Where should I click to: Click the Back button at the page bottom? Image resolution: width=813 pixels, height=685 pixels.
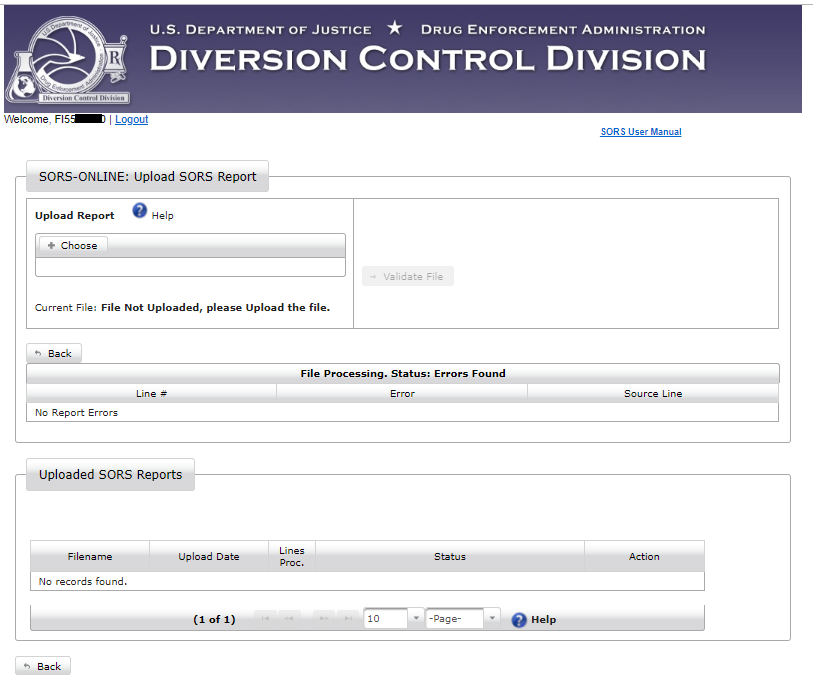43,666
